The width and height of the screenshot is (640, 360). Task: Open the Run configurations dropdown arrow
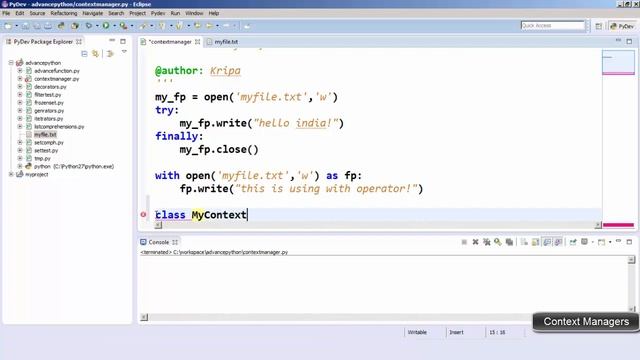point(115,26)
